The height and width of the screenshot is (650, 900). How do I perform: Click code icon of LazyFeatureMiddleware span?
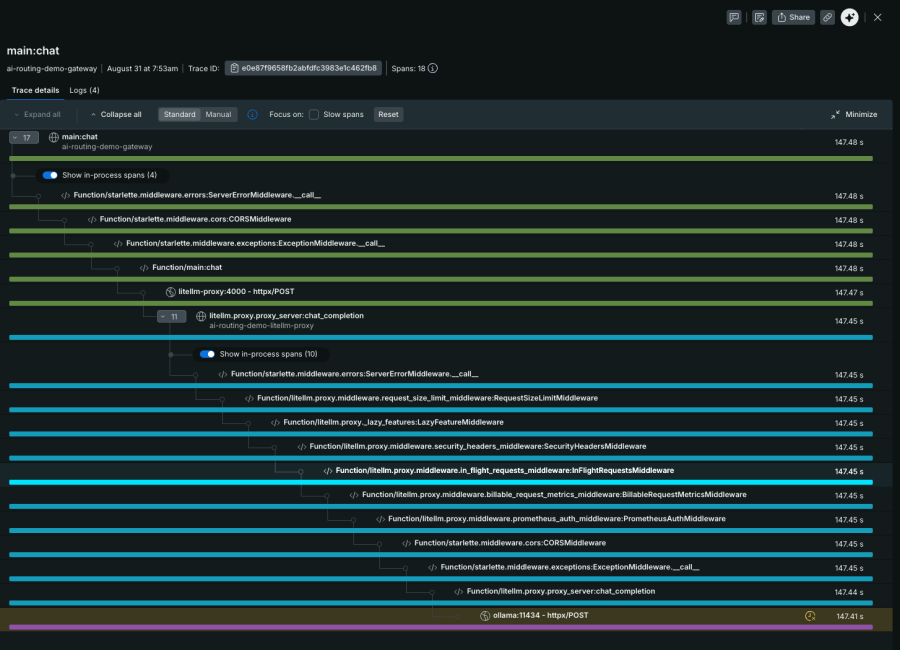pos(275,423)
